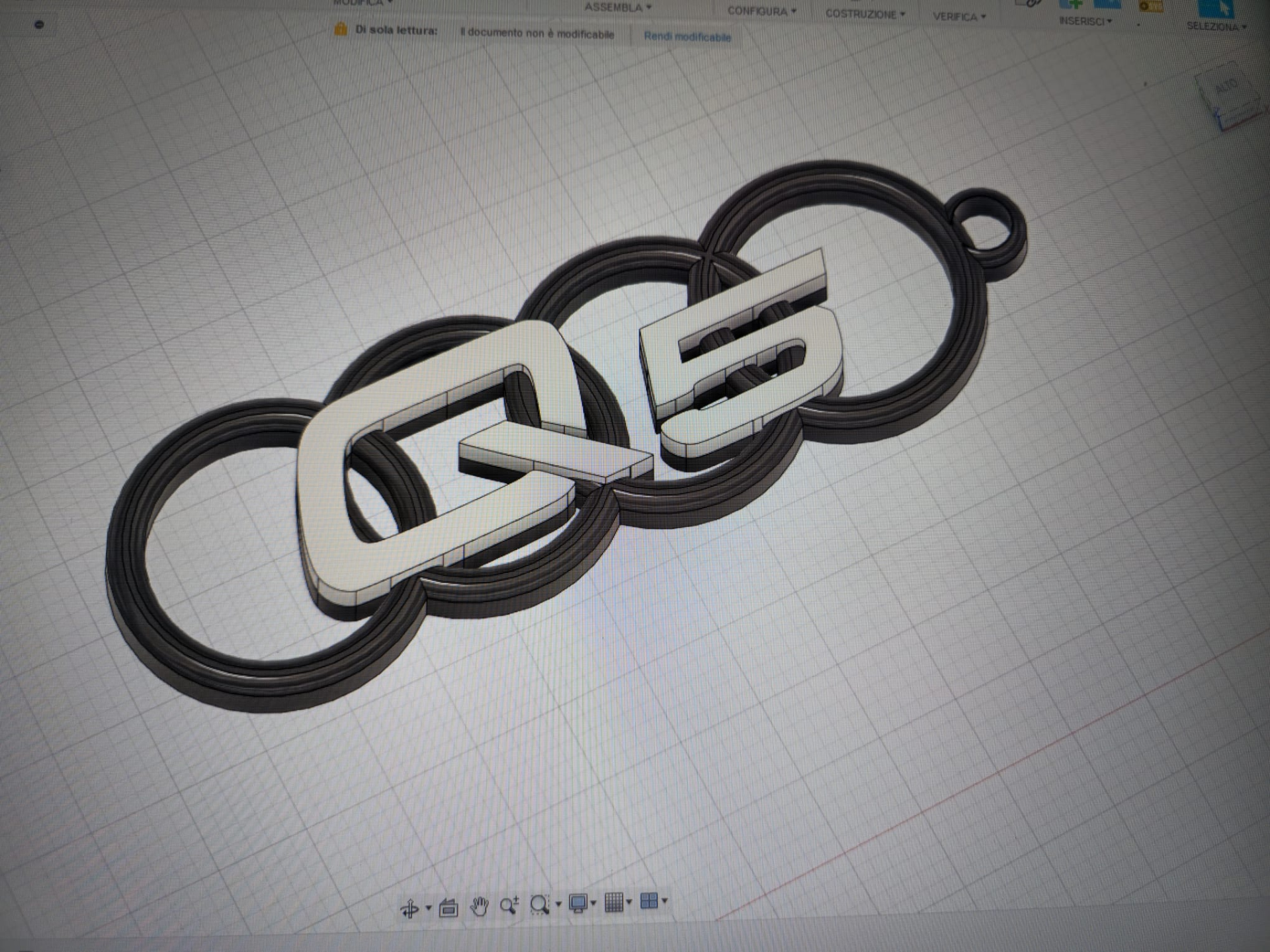The width and height of the screenshot is (1270, 952).
Task: Open the ASSEMBLA menu
Action: 618,7
